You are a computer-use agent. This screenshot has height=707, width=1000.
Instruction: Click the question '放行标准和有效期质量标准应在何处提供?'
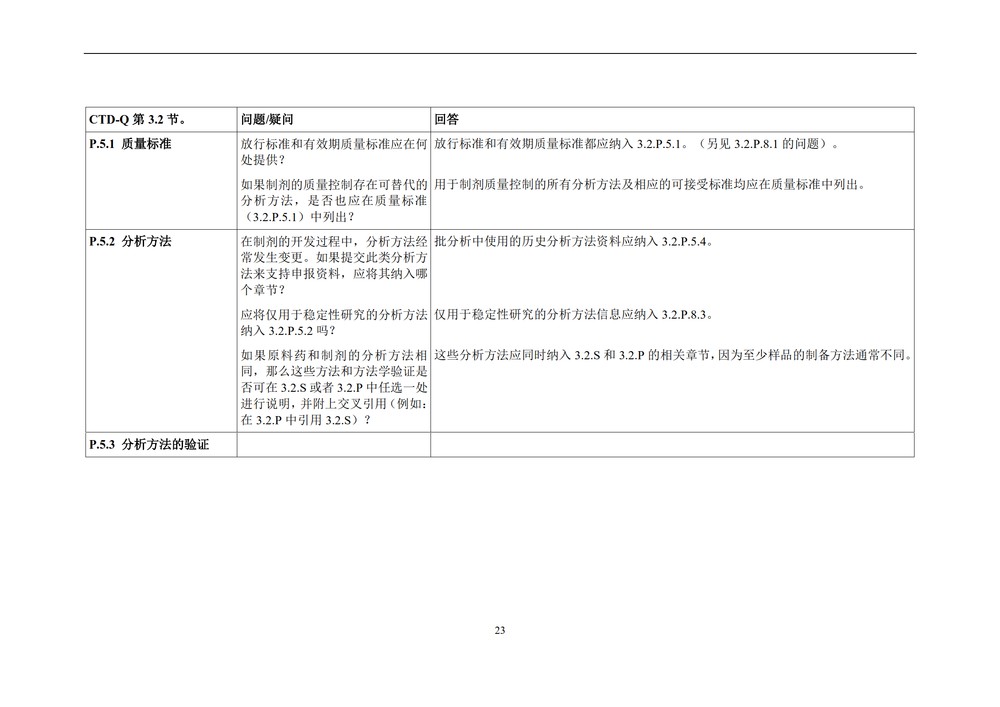(x=334, y=152)
